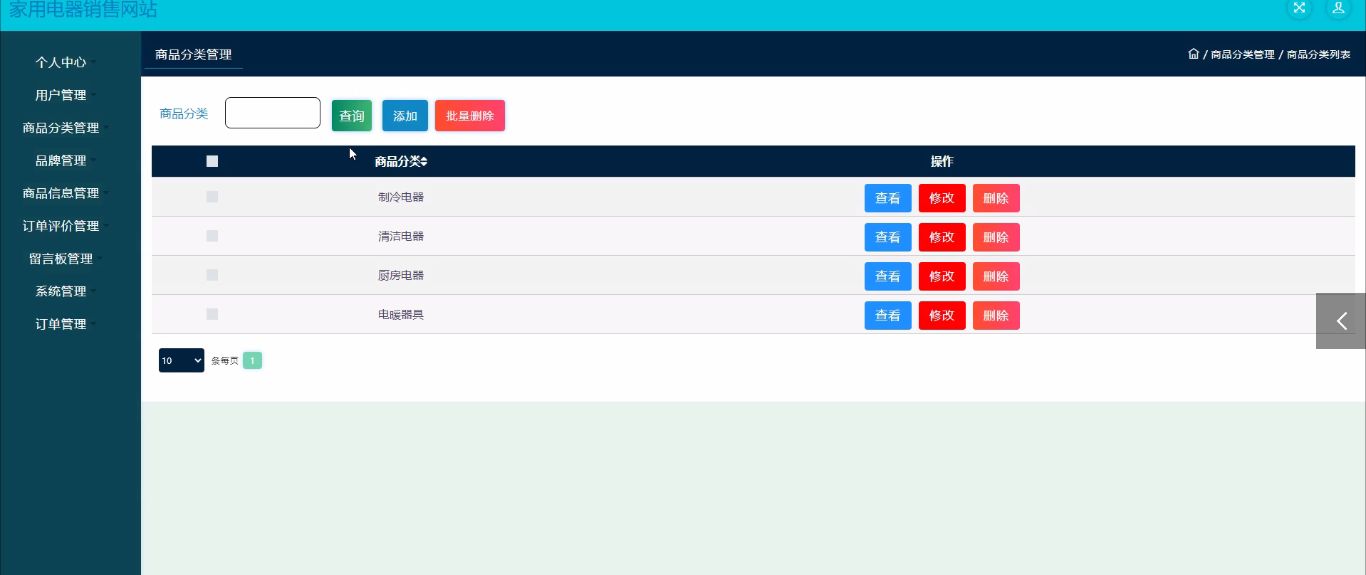Viewport: 1366px width, 575px height.
Task: Open the items-per-page dropdown showing 10
Action: [181, 360]
